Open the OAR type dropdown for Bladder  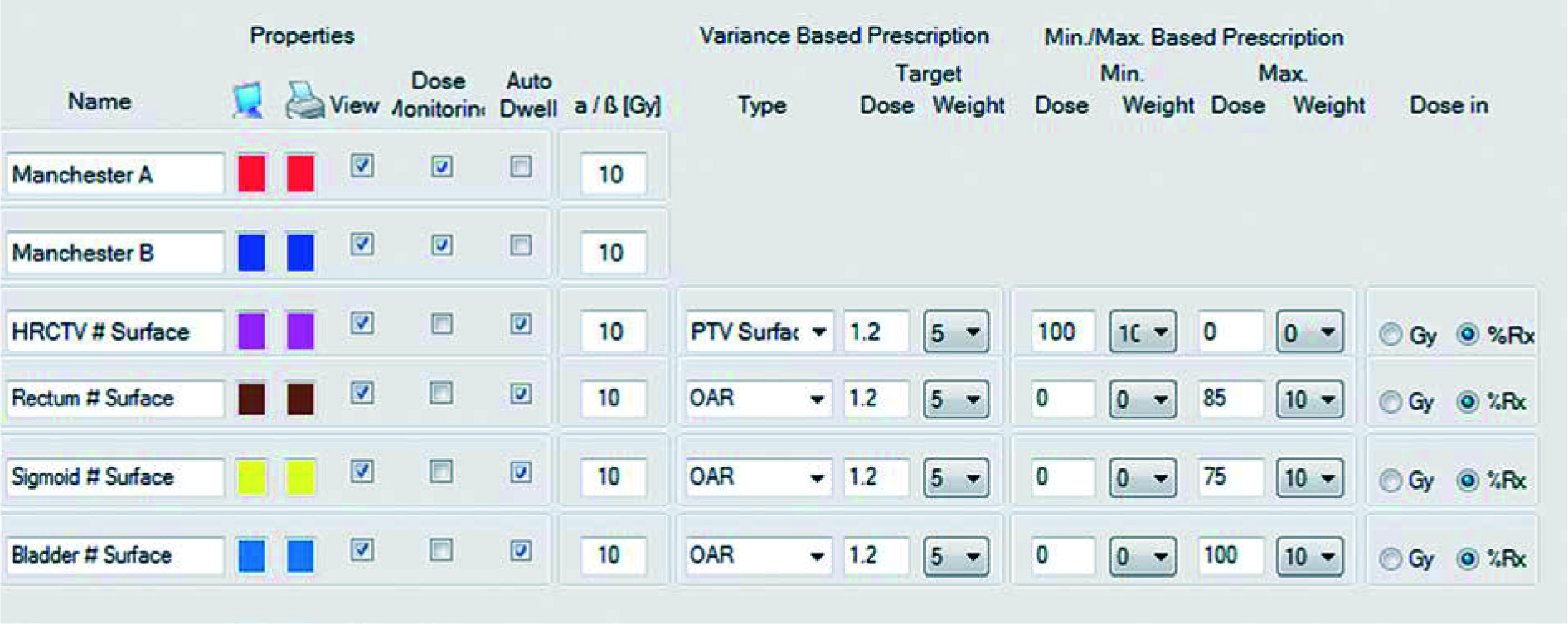click(817, 556)
